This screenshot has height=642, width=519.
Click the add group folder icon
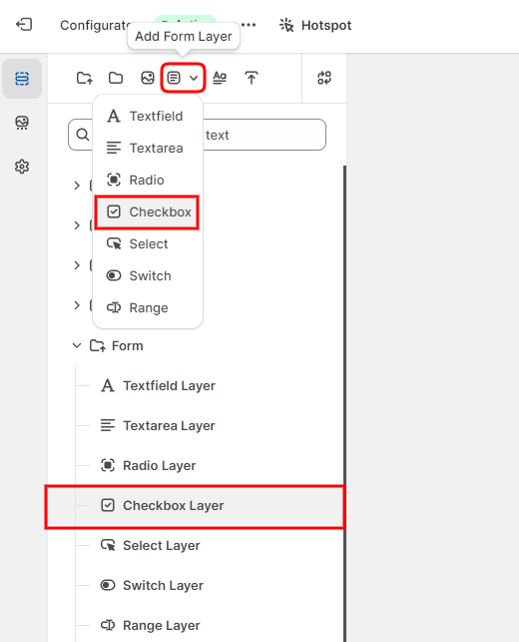85,78
